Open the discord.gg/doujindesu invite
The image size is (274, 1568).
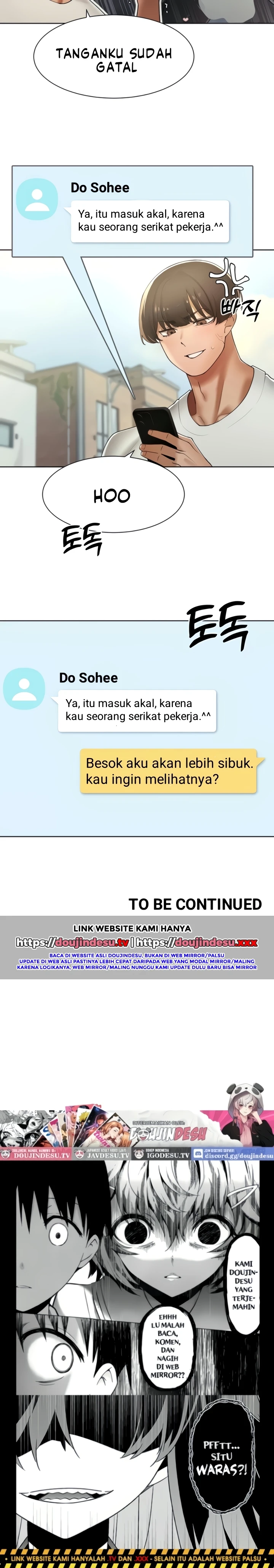pyautogui.click(x=233, y=1155)
